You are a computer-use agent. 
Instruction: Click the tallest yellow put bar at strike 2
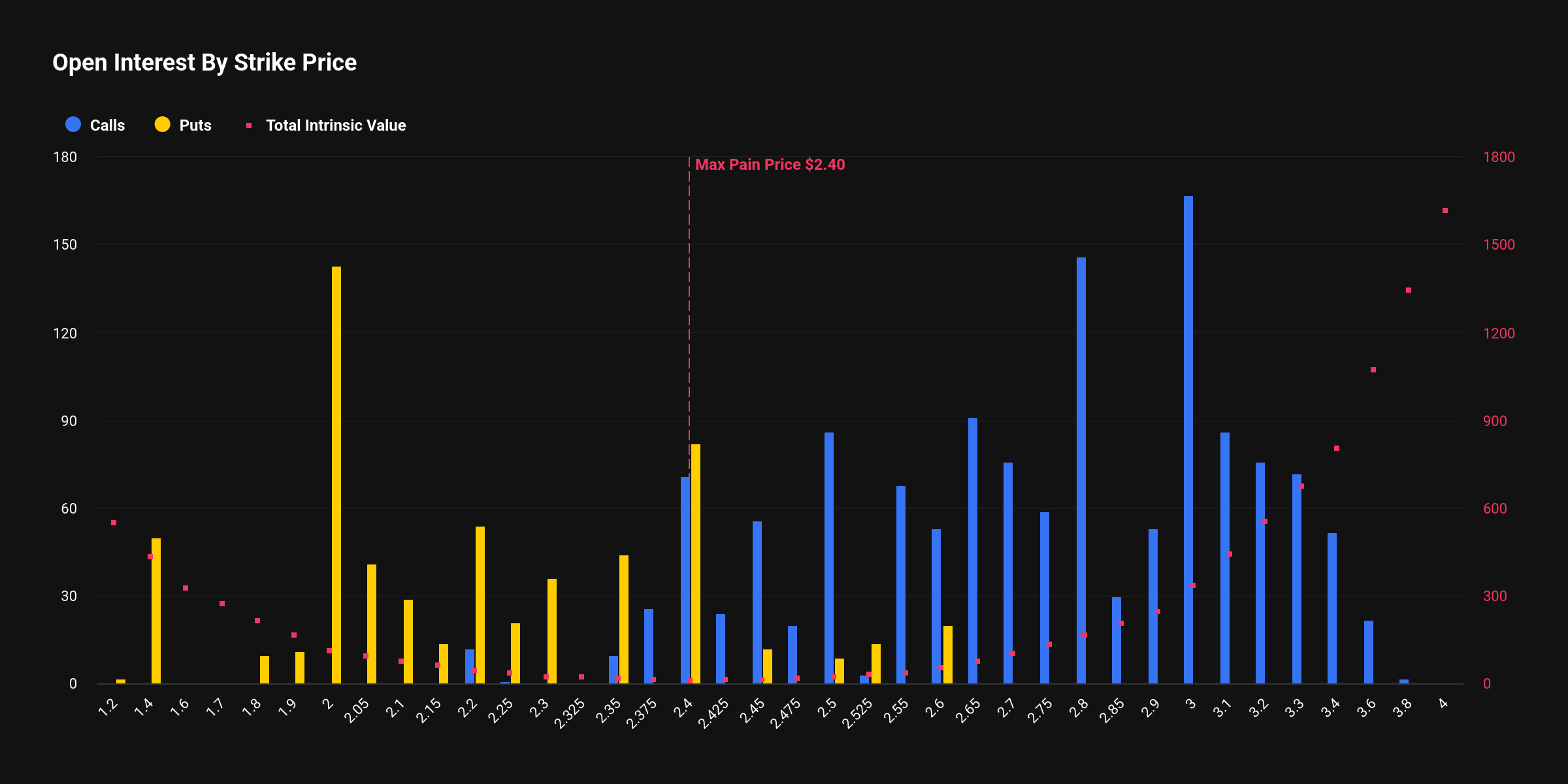point(336,475)
